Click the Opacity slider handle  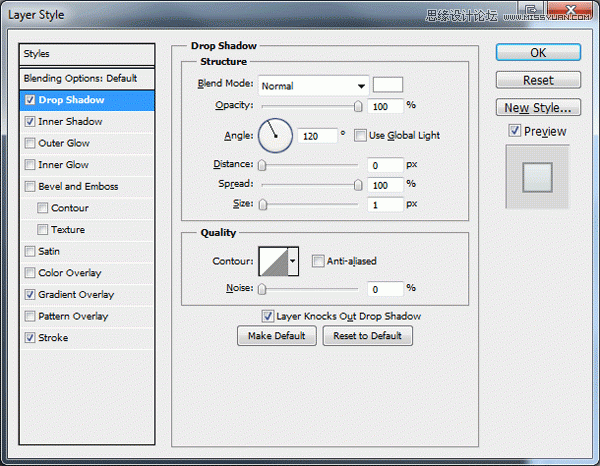click(358, 106)
